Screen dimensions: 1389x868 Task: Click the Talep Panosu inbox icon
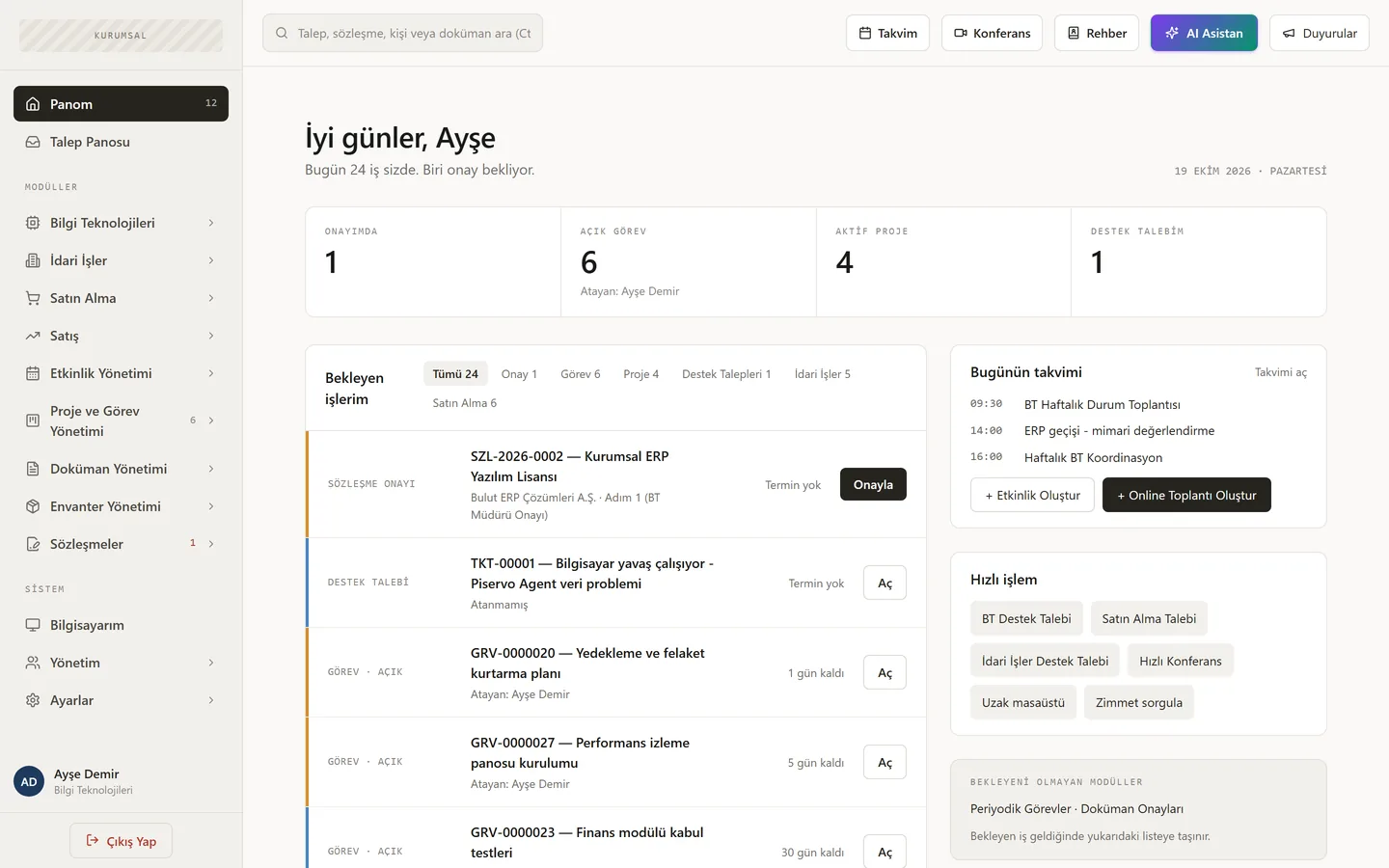(x=33, y=142)
